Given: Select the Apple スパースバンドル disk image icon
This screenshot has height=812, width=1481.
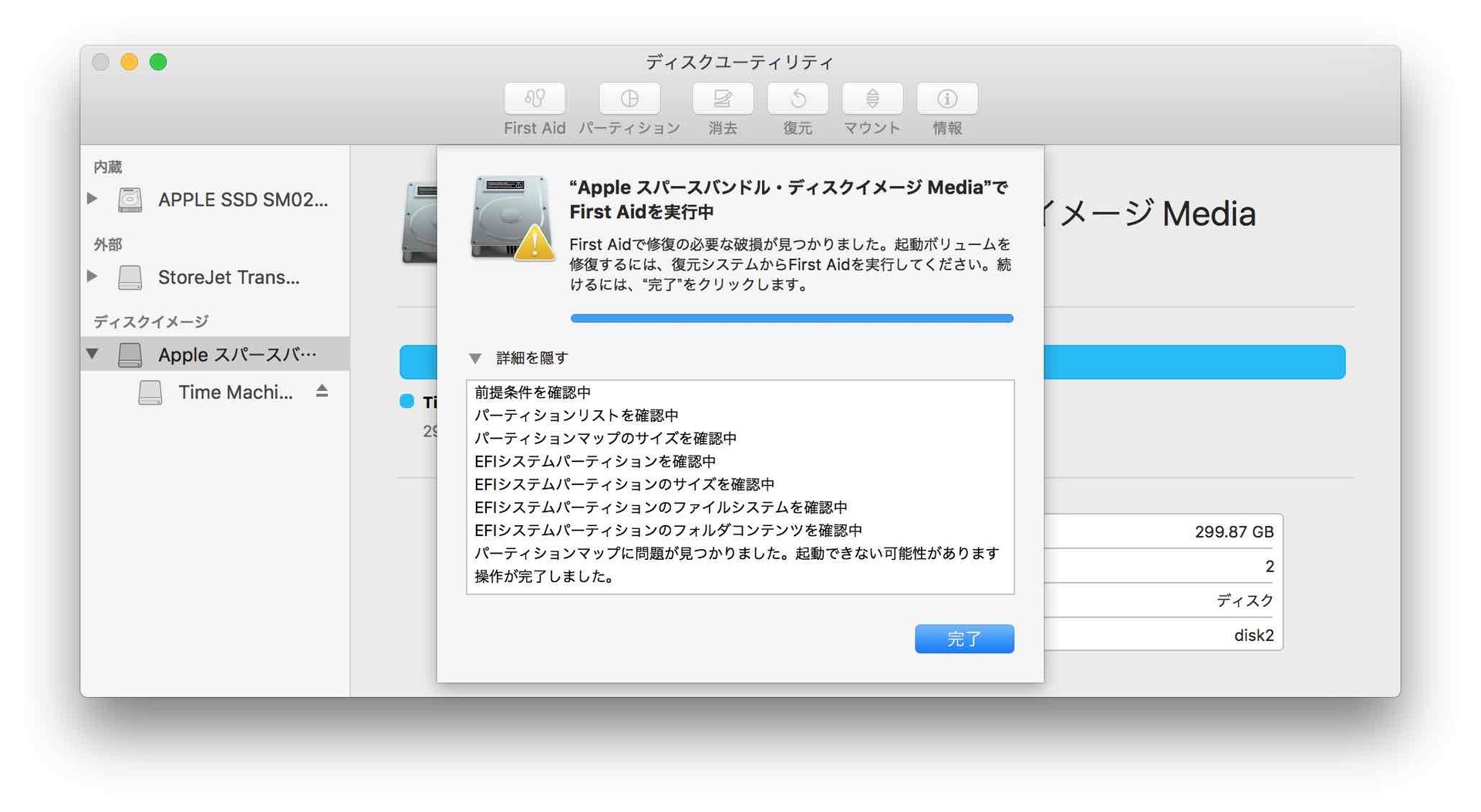Looking at the screenshot, I should point(130,355).
